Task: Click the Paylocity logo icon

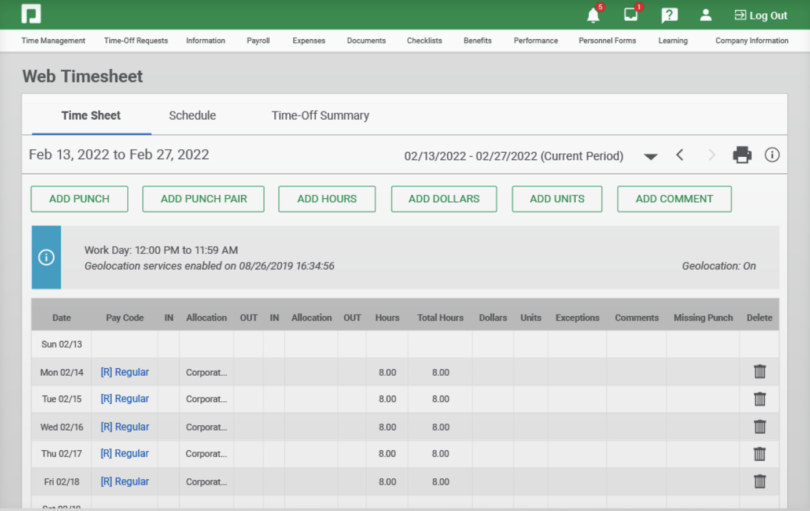Action: (31, 14)
